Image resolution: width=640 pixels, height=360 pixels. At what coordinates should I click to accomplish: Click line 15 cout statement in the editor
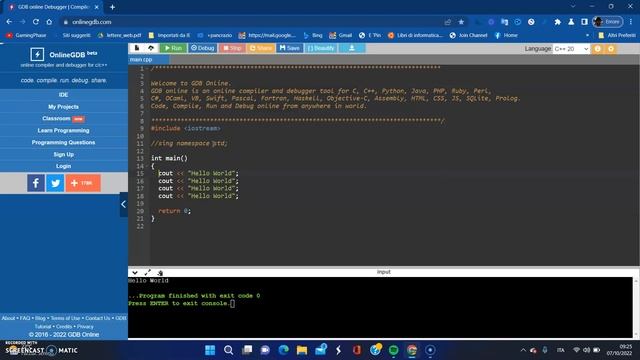[x=198, y=173]
